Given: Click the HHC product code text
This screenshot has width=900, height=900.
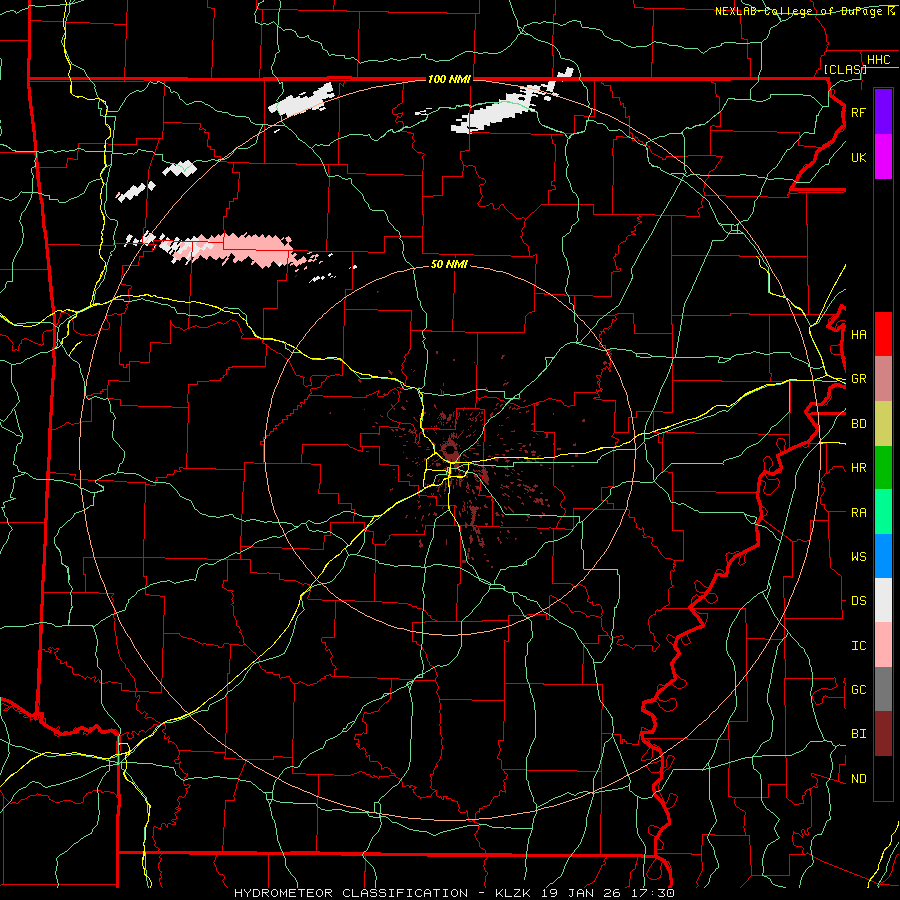Looking at the screenshot, I should pos(878,60).
